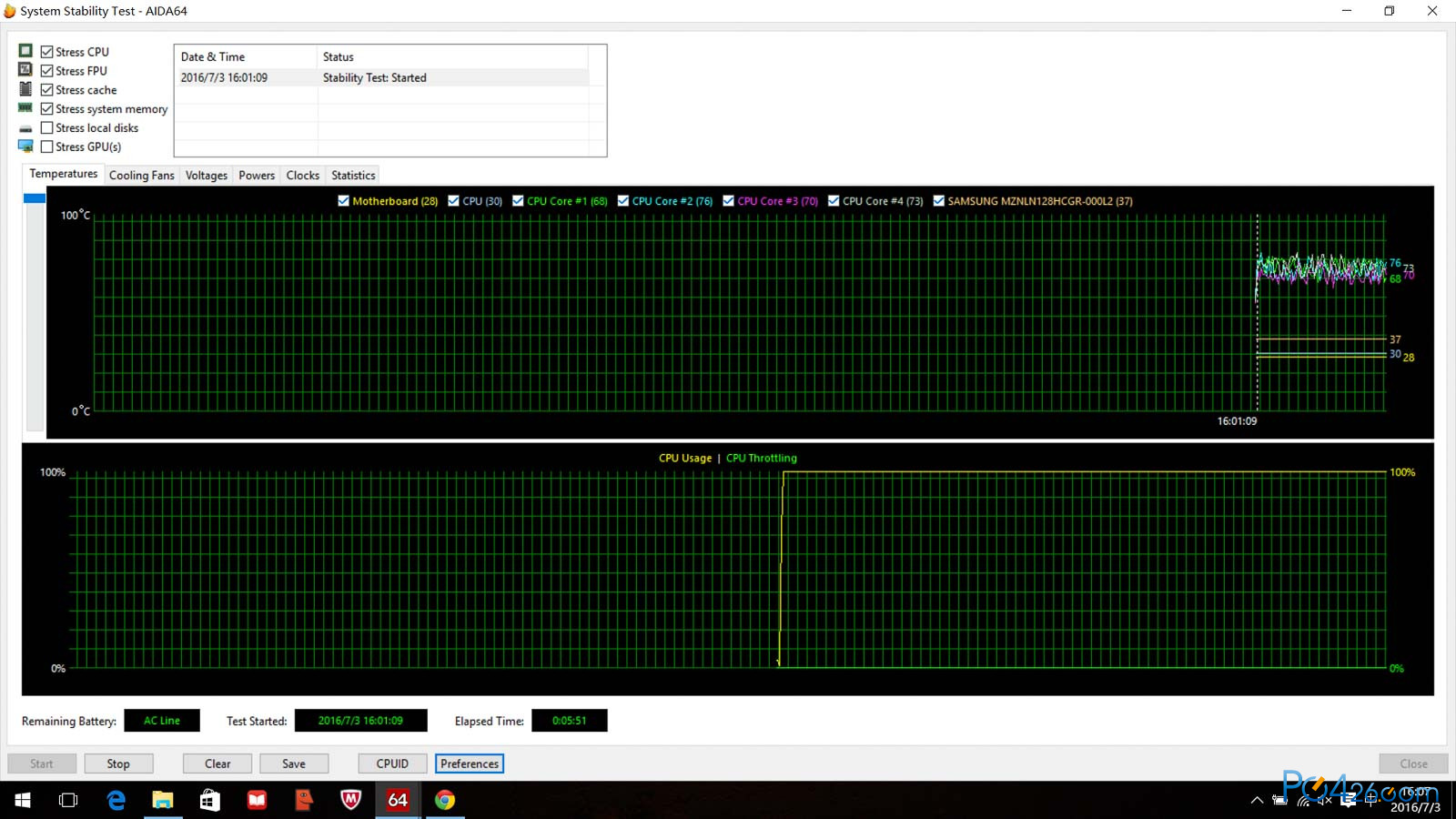The height and width of the screenshot is (819, 1456).
Task: Click the CPU chip icon beside Stress CPU
Action: coord(25,51)
